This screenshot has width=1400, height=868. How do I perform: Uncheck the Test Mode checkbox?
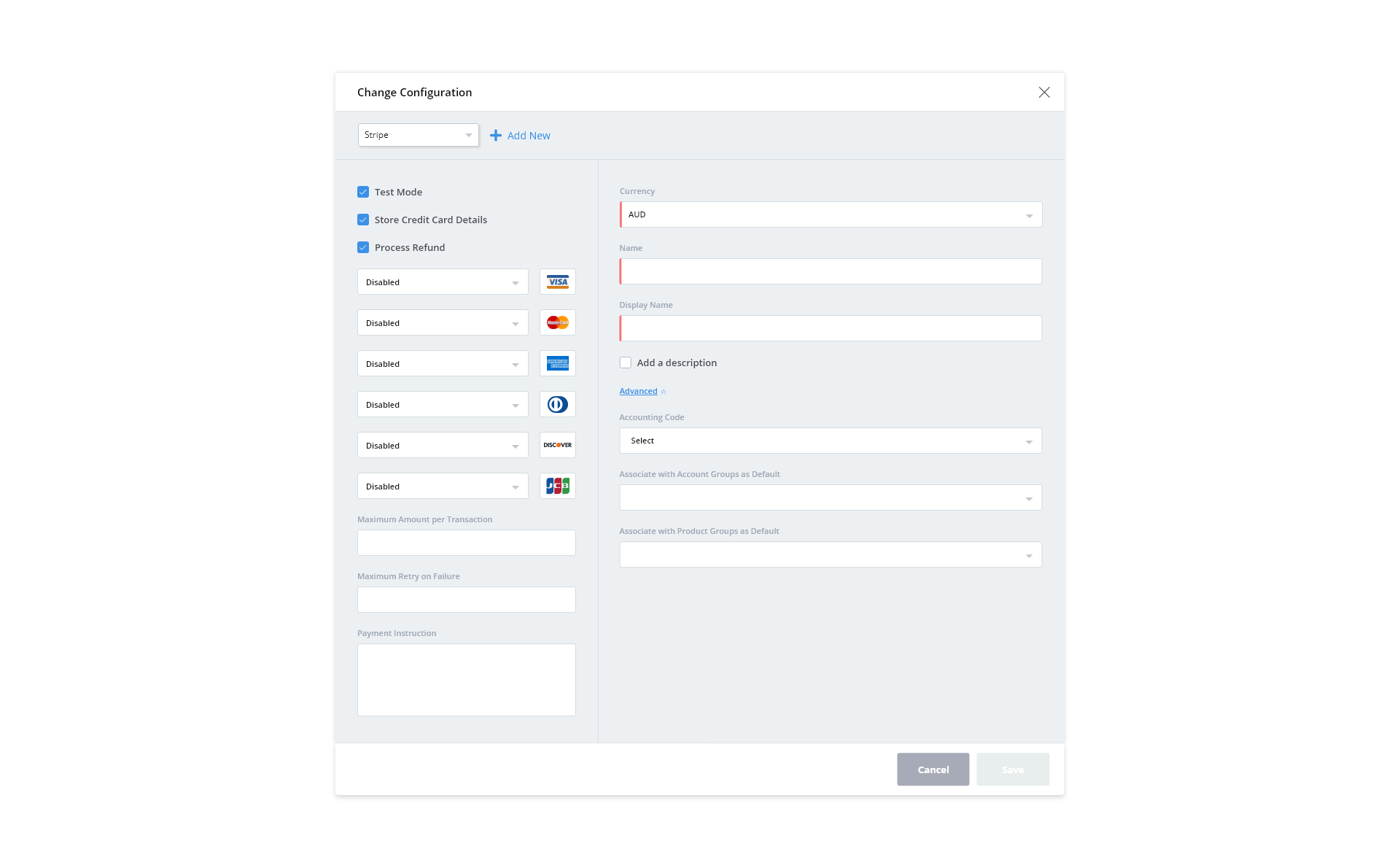coord(363,192)
